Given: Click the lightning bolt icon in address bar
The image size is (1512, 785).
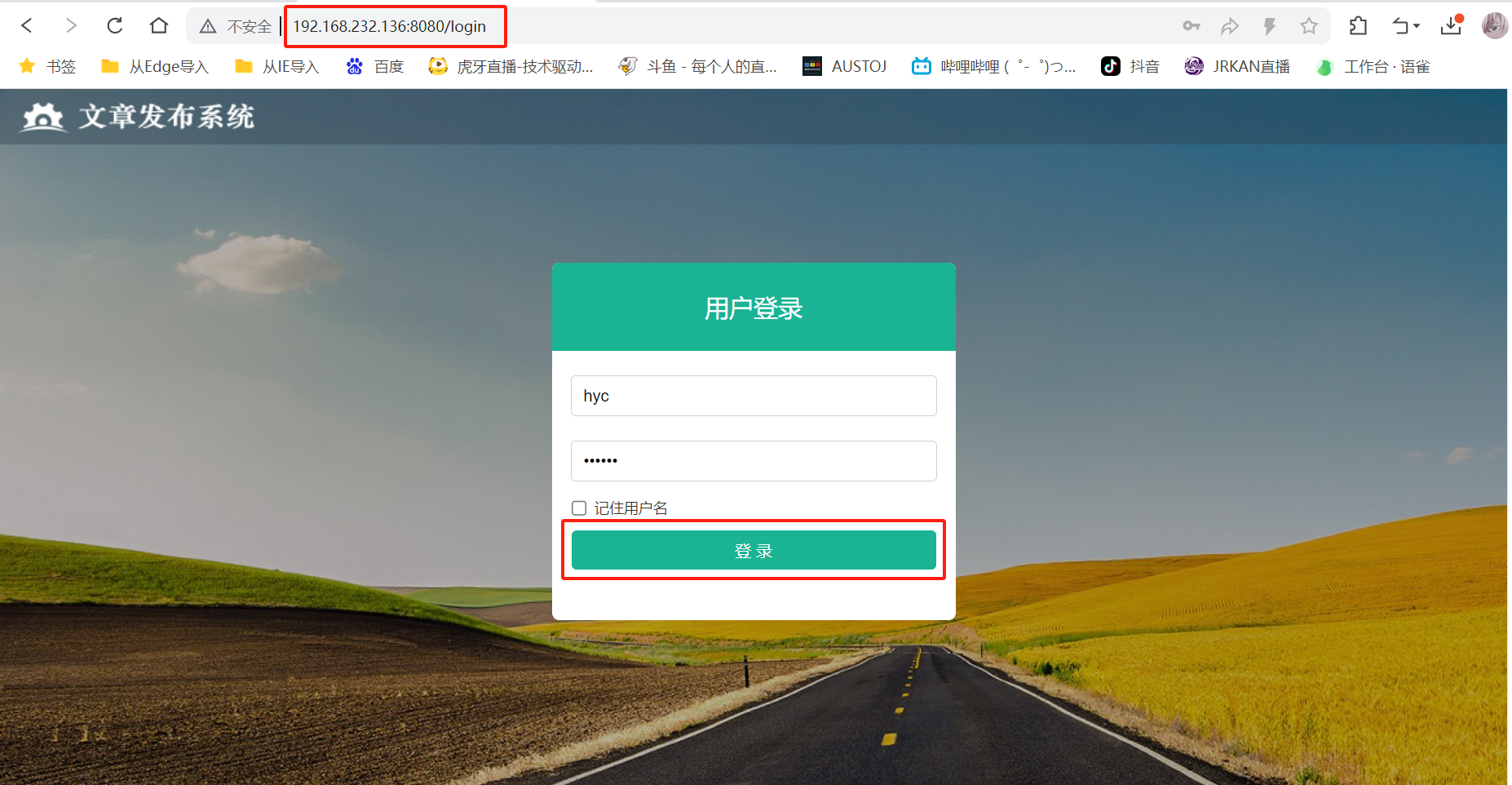Looking at the screenshot, I should 1270,26.
